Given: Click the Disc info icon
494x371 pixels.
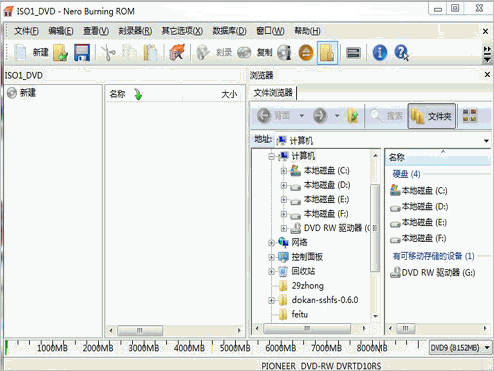Looking at the screenshot, I should 284,52.
